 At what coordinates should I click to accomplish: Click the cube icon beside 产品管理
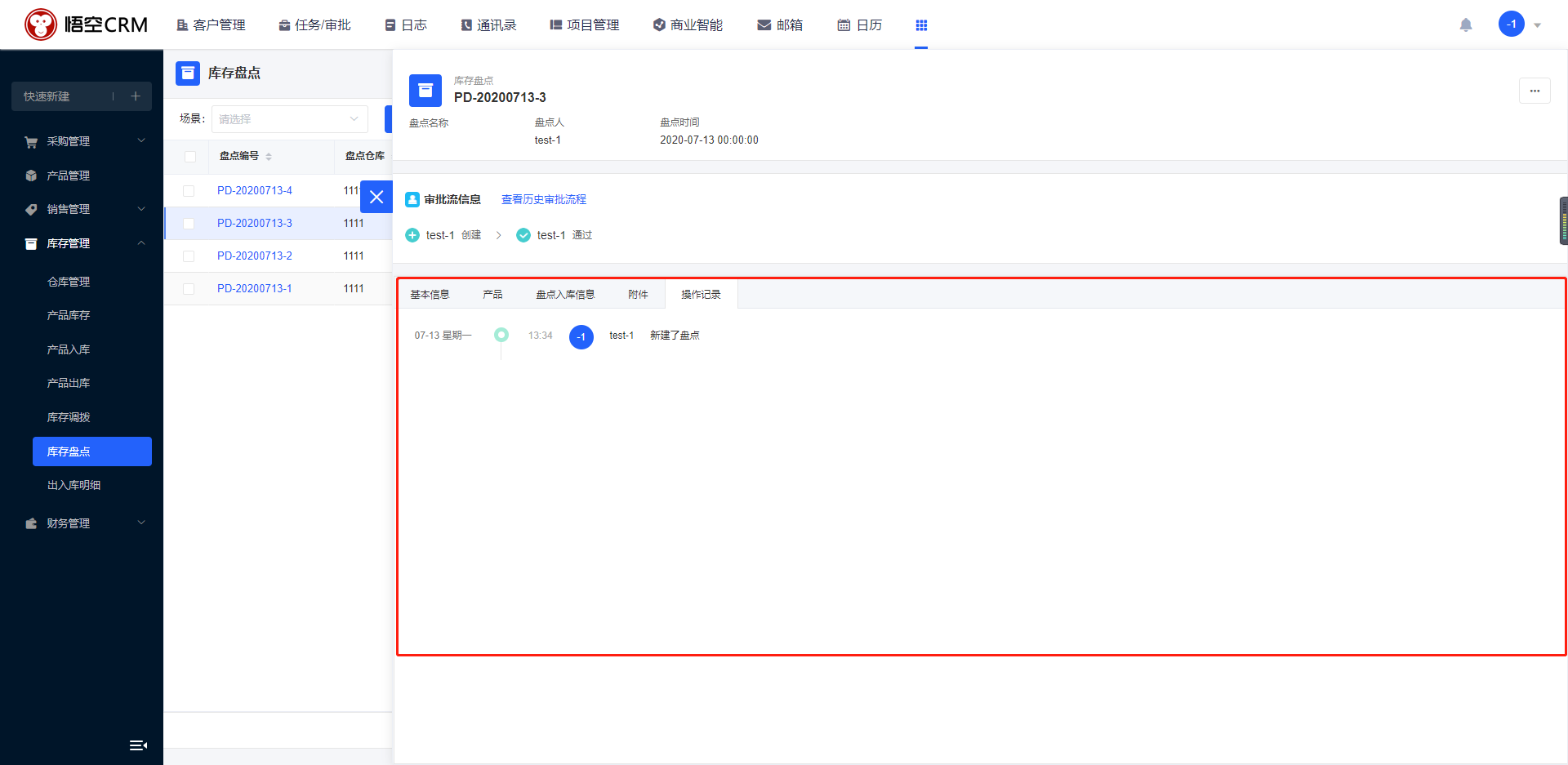(x=31, y=176)
